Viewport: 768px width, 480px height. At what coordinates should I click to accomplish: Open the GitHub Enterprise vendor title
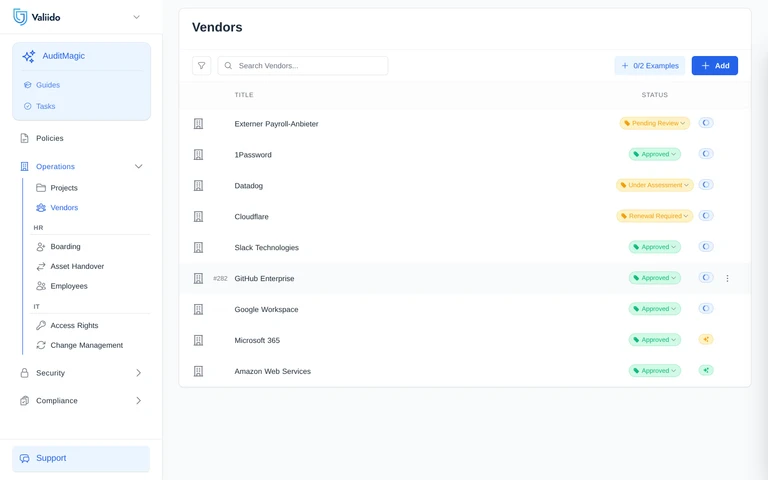click(264, 278)
